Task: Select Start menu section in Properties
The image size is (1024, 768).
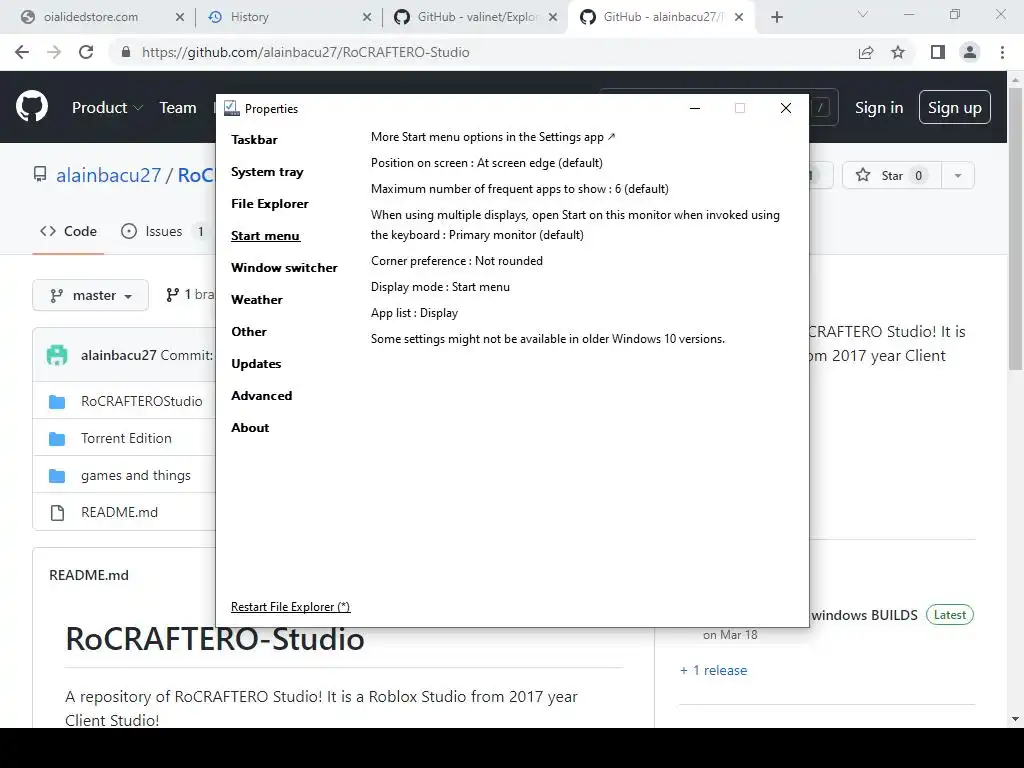Action: (x=265, y=236)
